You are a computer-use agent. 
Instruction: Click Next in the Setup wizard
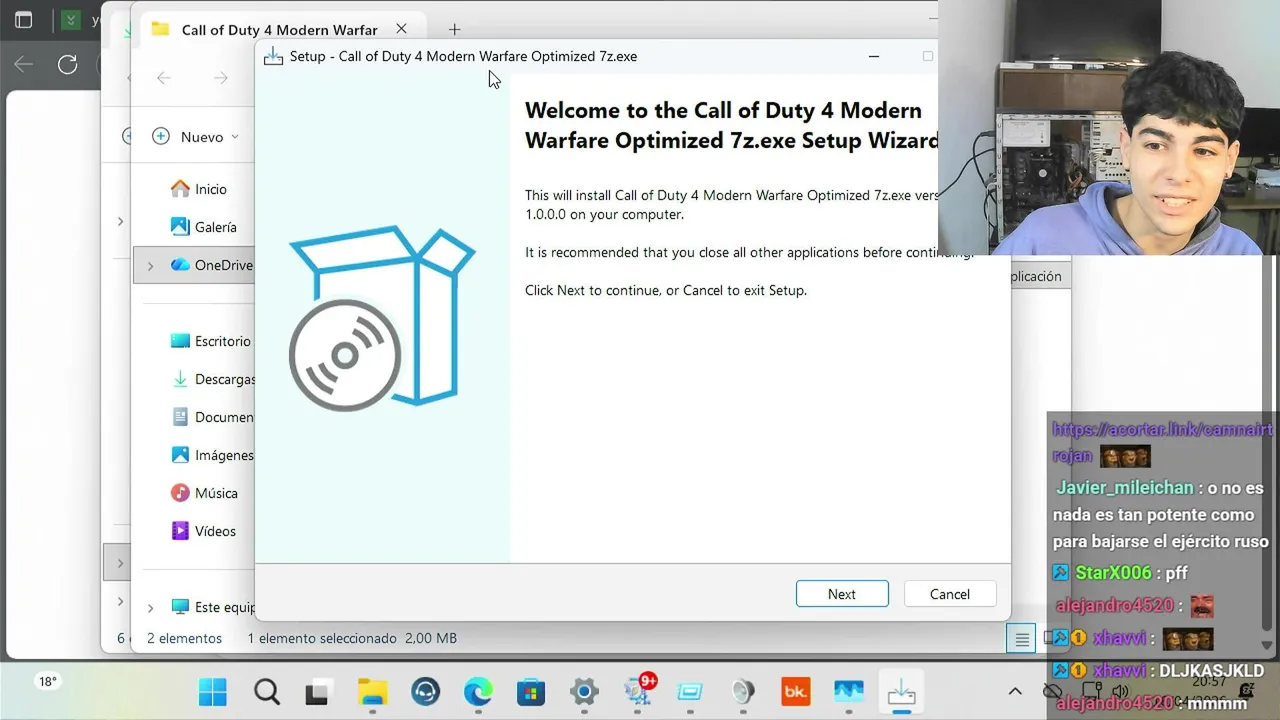[x=842, y=594]
